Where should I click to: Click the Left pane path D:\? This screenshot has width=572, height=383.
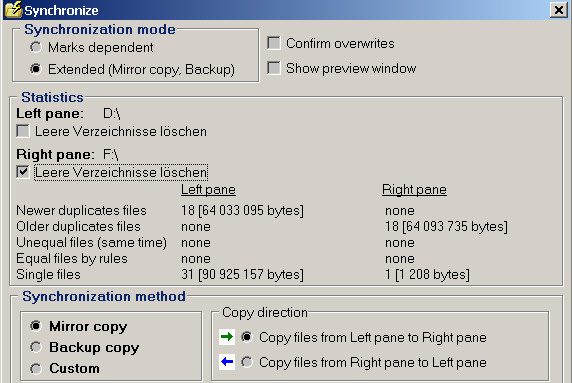coord(112,113)
